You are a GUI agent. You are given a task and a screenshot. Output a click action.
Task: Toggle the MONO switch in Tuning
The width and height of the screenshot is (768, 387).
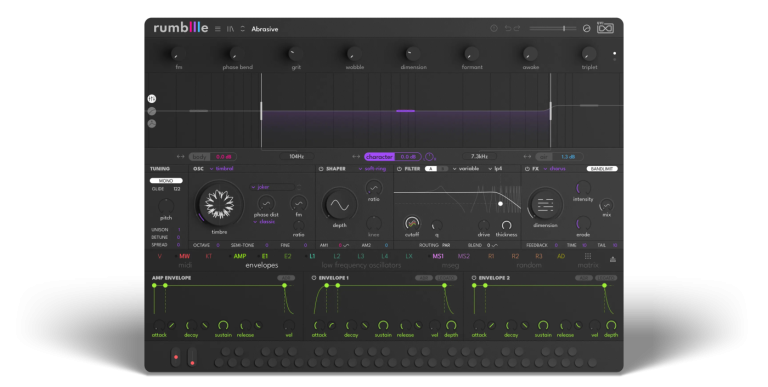(x=166, y=181)
